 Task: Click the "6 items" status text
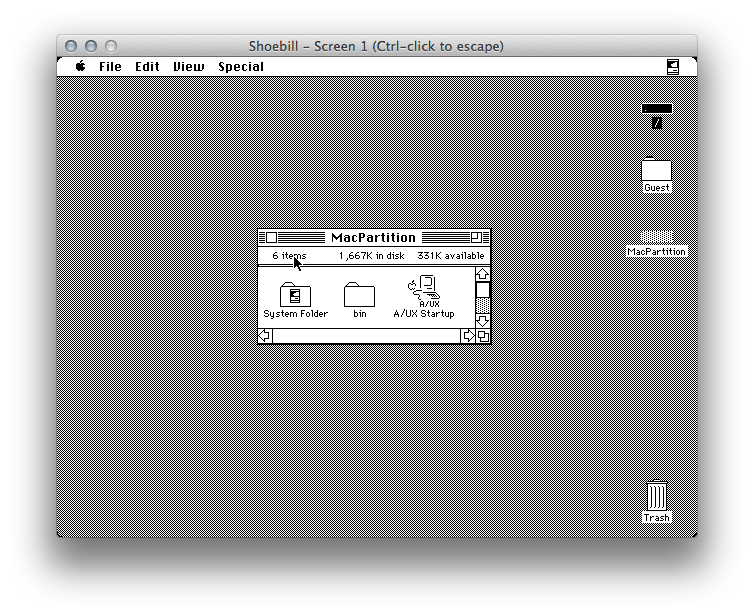[x=289, y=256]
